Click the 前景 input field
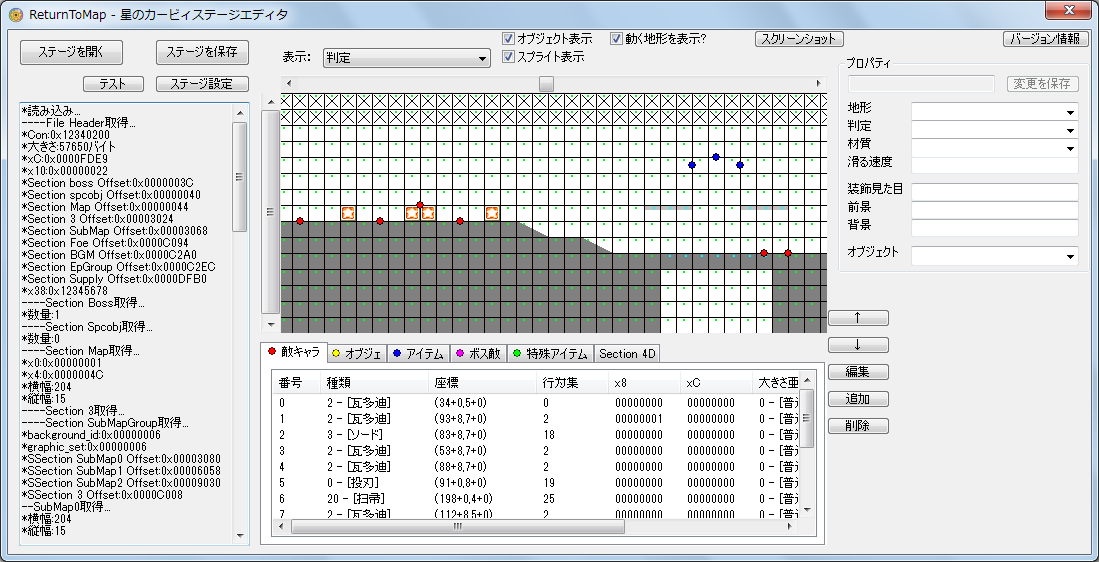This screenshot has width=1099, height=562. [995, 210]
